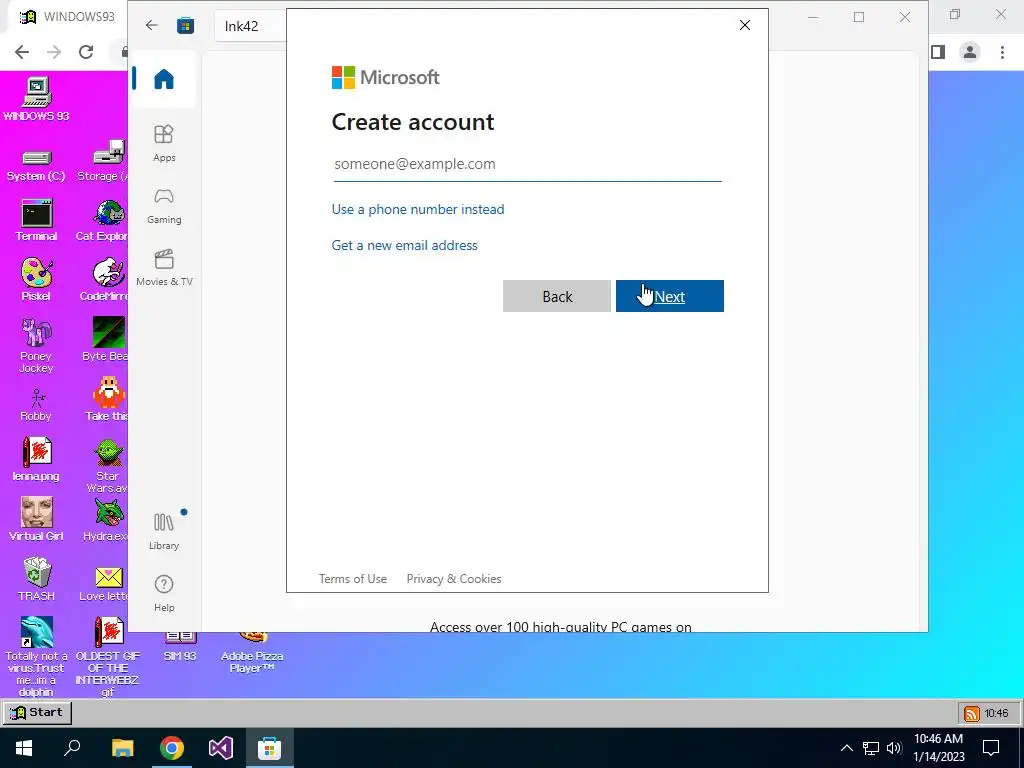Click the Windows 93 Start button

click(37, 712)
